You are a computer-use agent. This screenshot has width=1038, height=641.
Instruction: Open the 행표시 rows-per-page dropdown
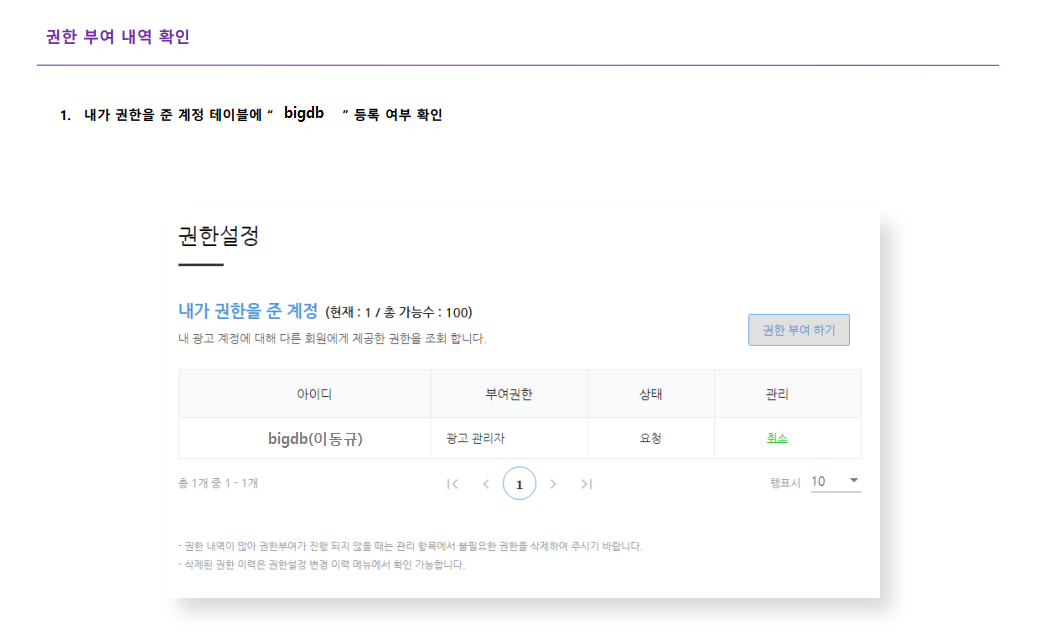click(x=835, y=482)
